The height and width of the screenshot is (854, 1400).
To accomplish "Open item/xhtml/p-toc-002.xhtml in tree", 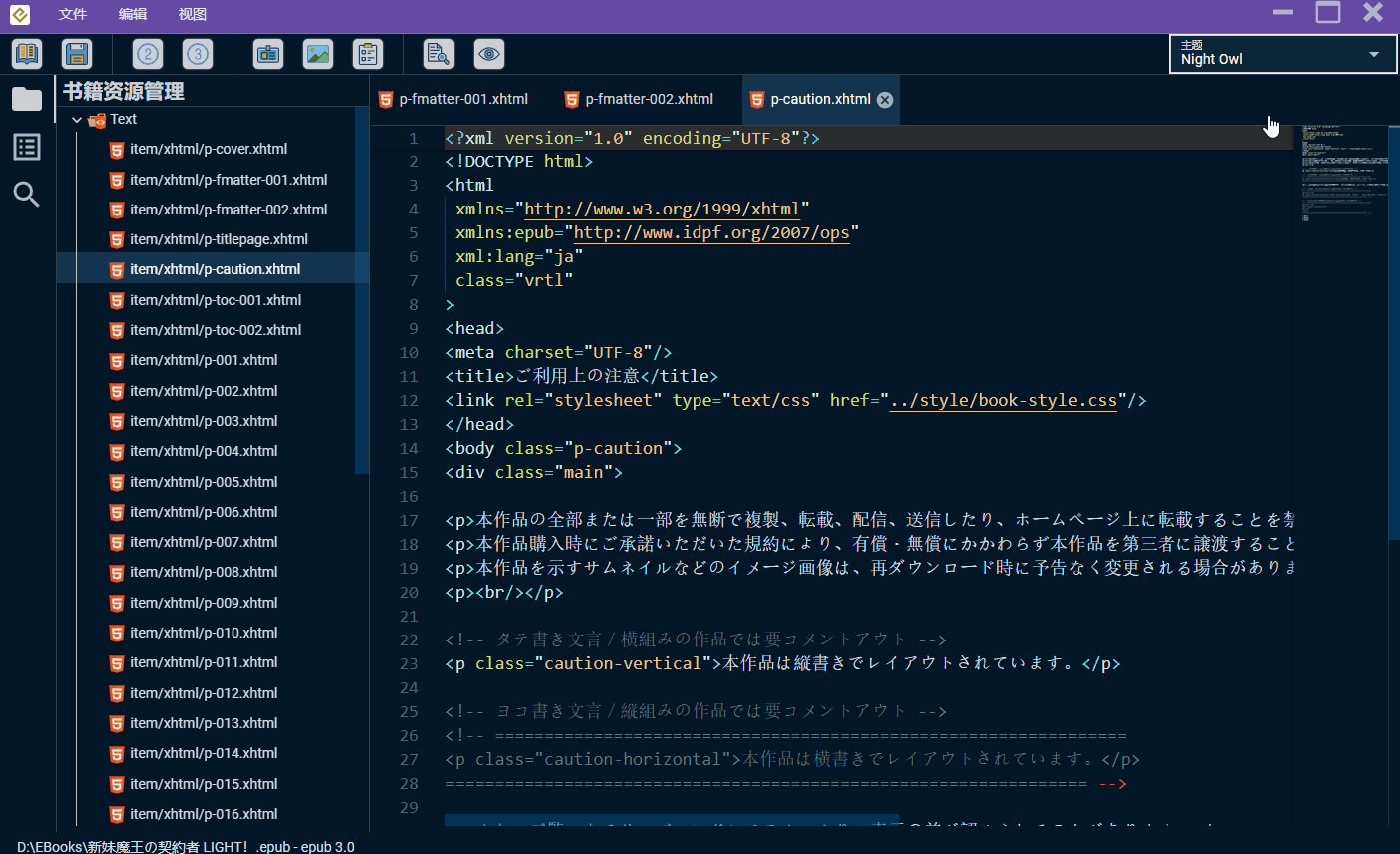I will pos(216,330).
